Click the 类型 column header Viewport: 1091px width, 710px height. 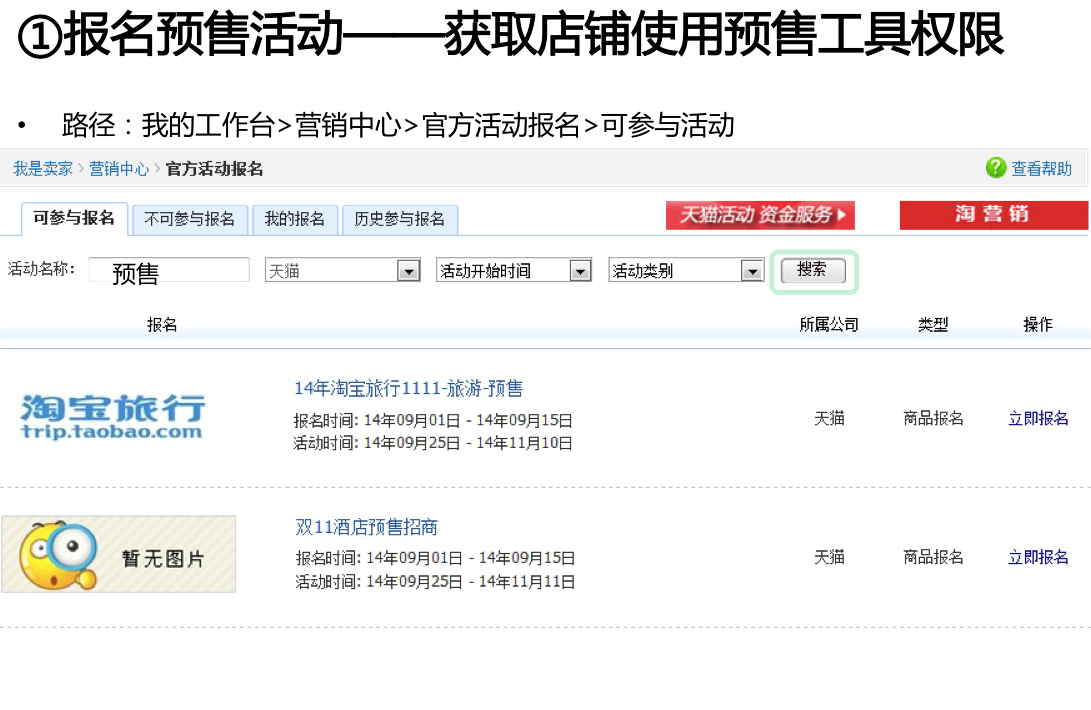[933, 324]
